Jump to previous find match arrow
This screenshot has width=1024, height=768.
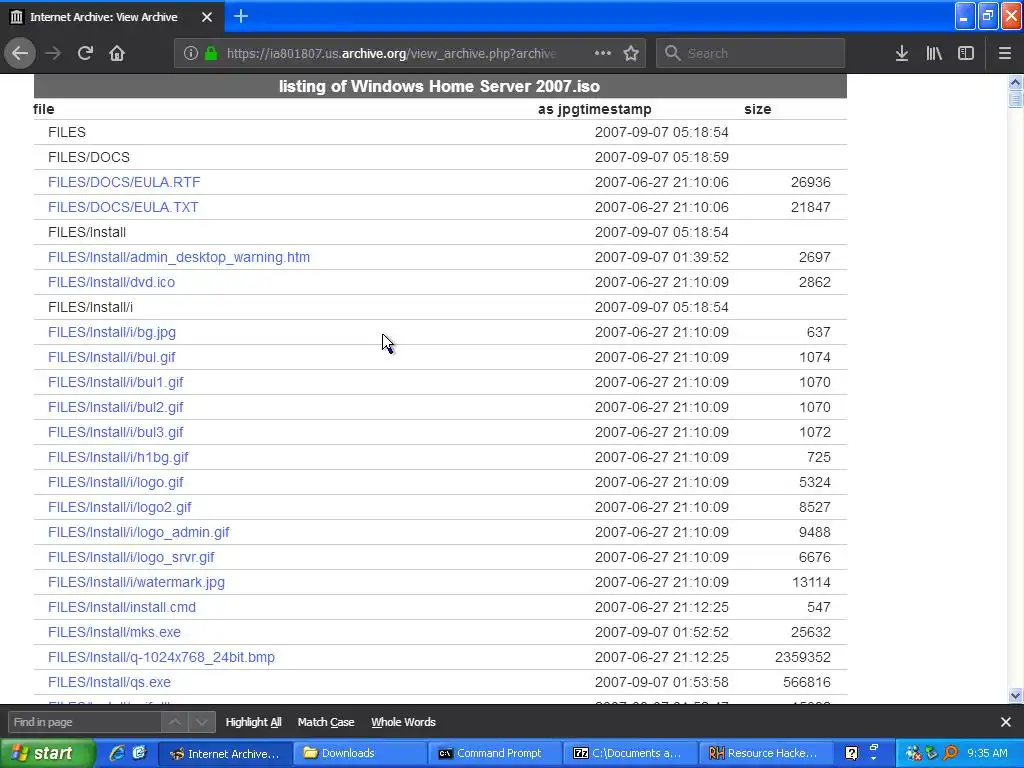click(175, 722)
